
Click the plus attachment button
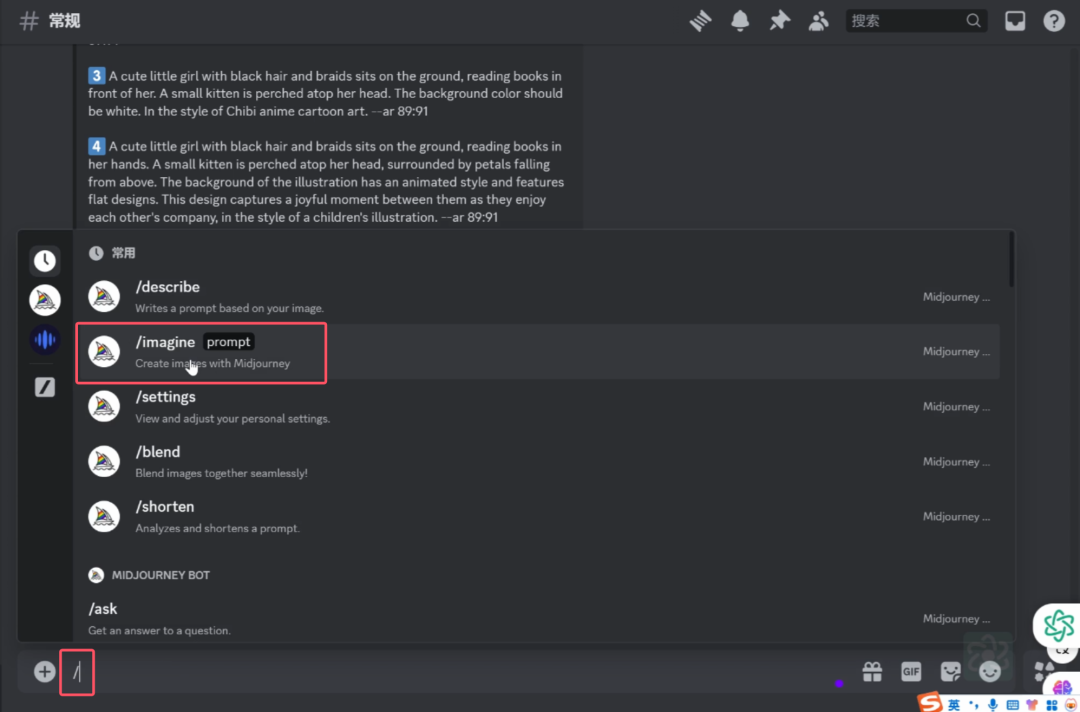(x=44, y=672)
